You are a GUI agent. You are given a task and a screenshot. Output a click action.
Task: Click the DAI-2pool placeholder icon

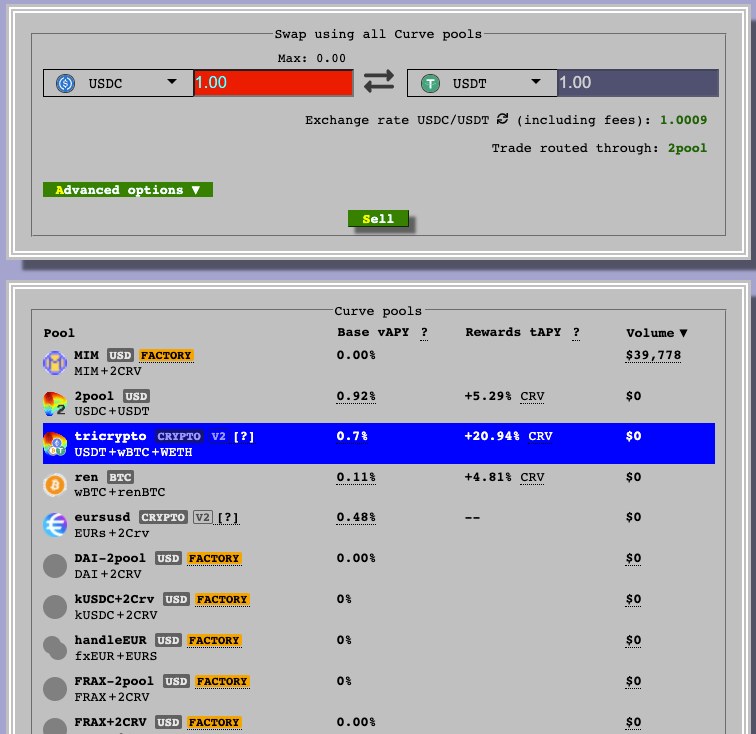click(55, 566)
